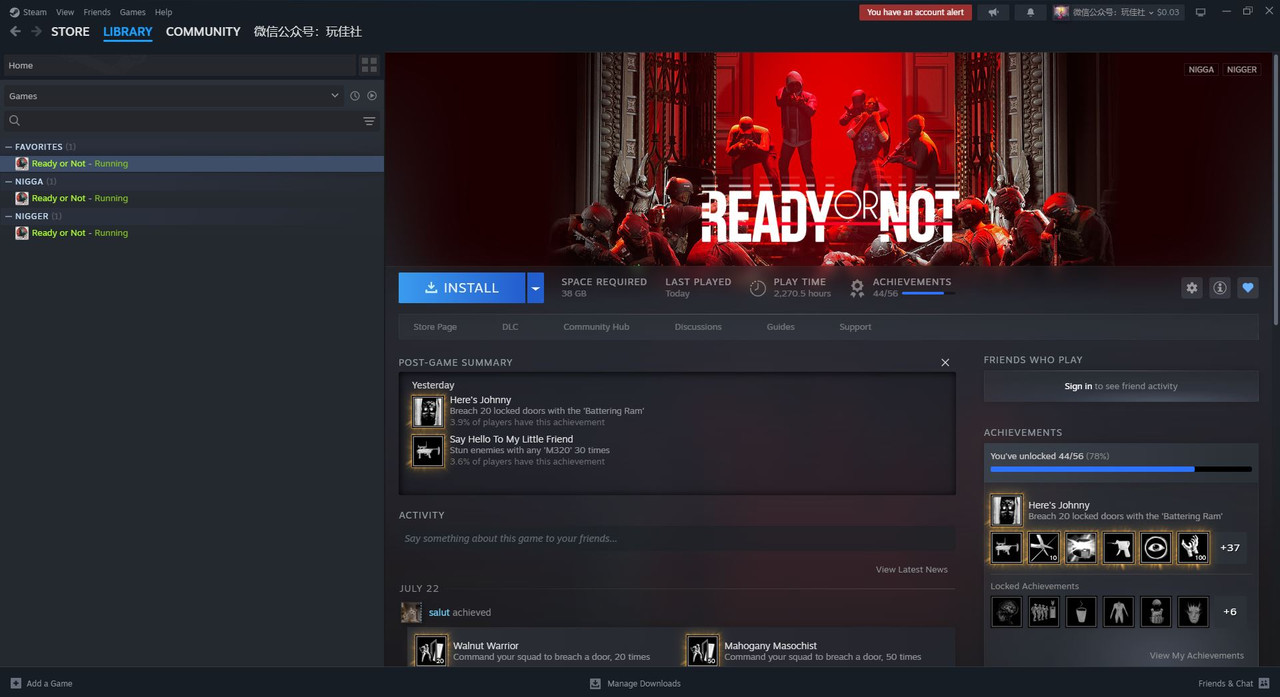
Task: Switch to Big Picture mode icon
Action: coord(1200,12)
